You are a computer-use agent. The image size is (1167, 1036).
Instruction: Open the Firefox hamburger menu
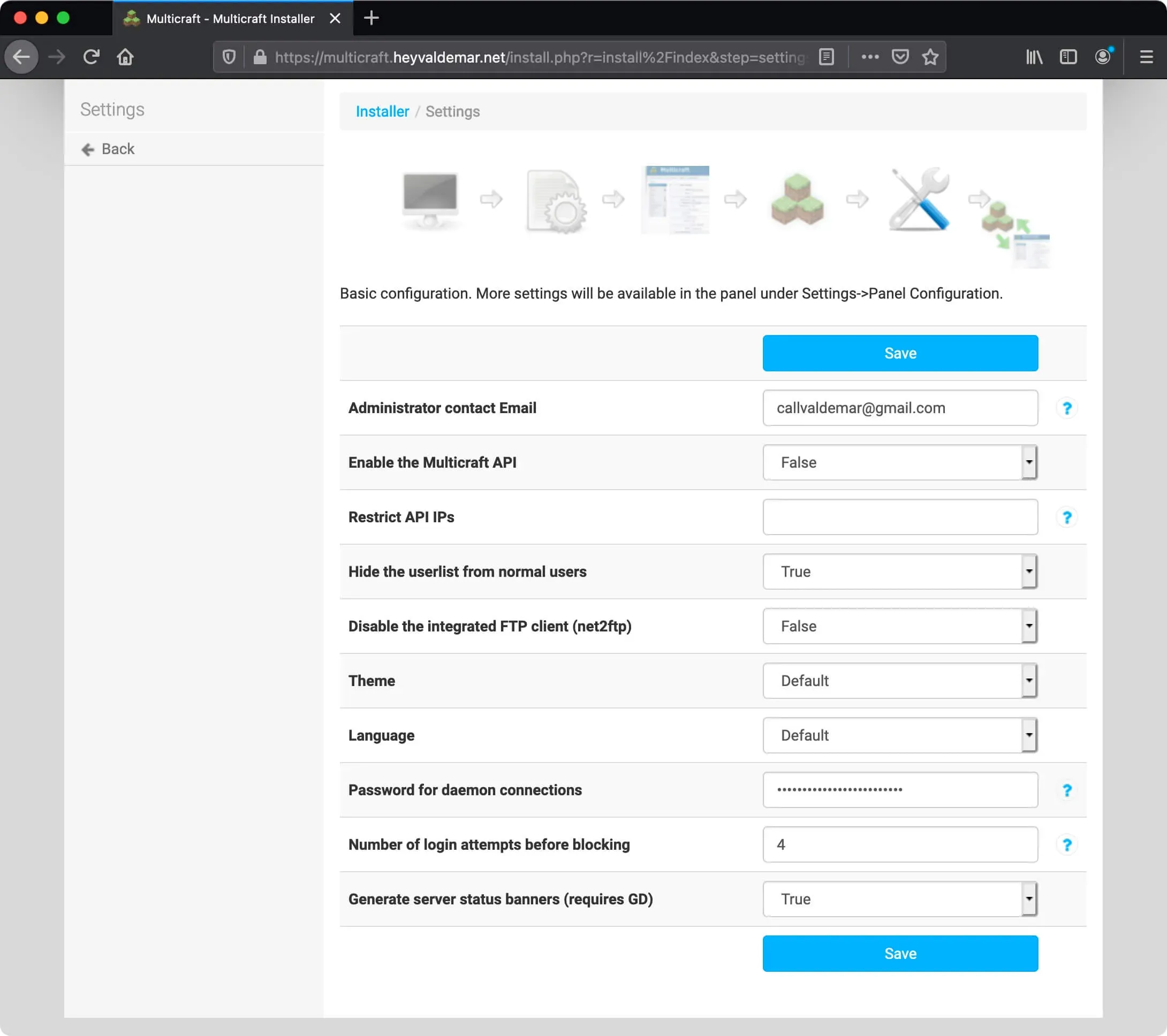1147,57
